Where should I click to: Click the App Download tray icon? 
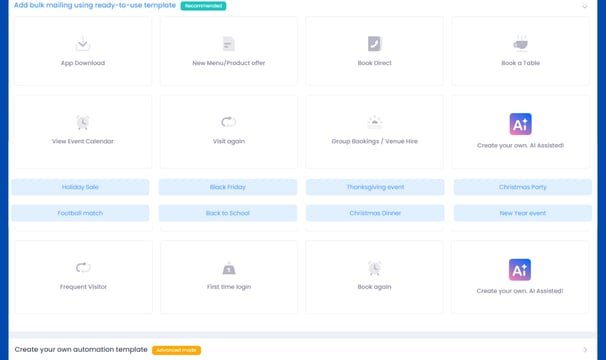83,44
